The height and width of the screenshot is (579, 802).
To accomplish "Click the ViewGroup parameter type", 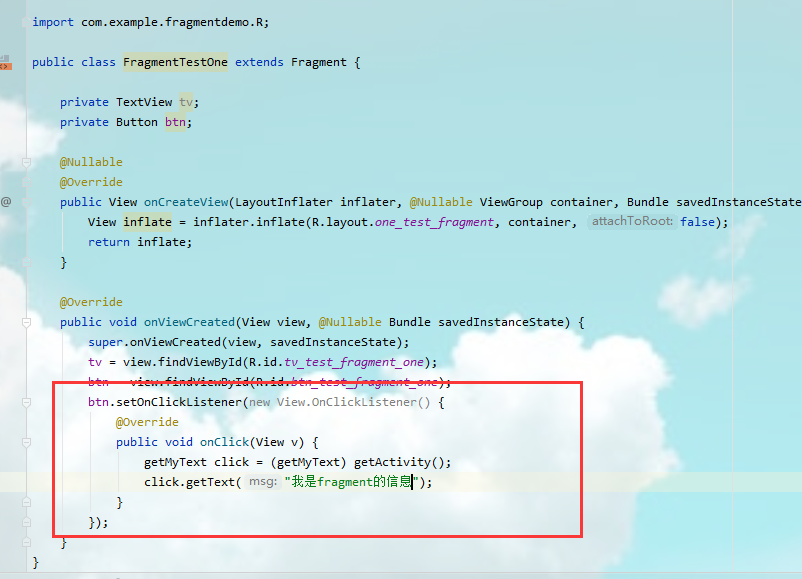I will point(511,202).
